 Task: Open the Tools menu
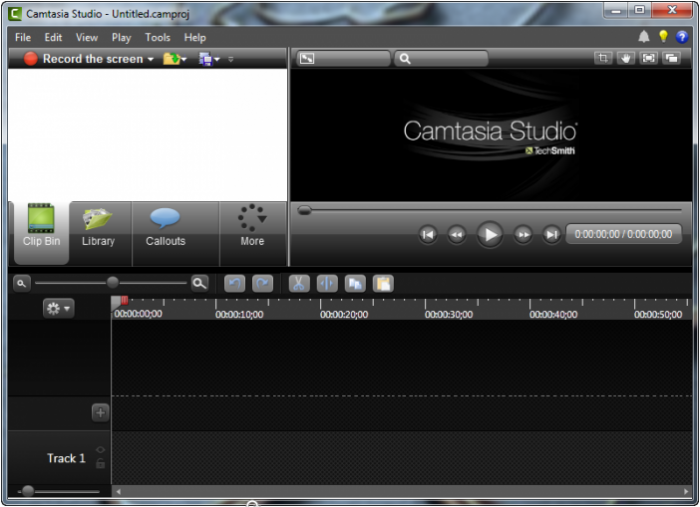158,37
